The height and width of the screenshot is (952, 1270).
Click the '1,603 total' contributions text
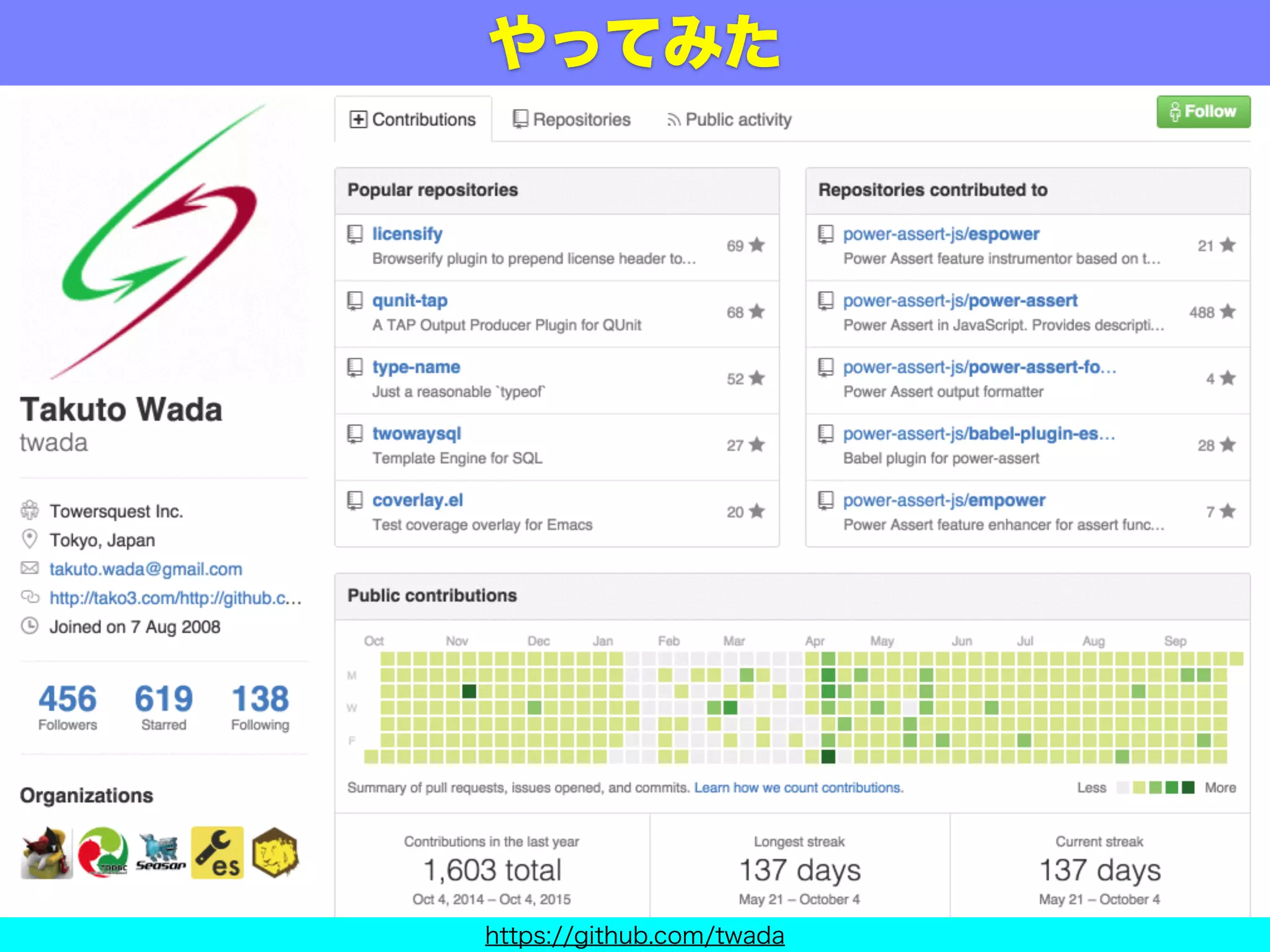(492, 870)
